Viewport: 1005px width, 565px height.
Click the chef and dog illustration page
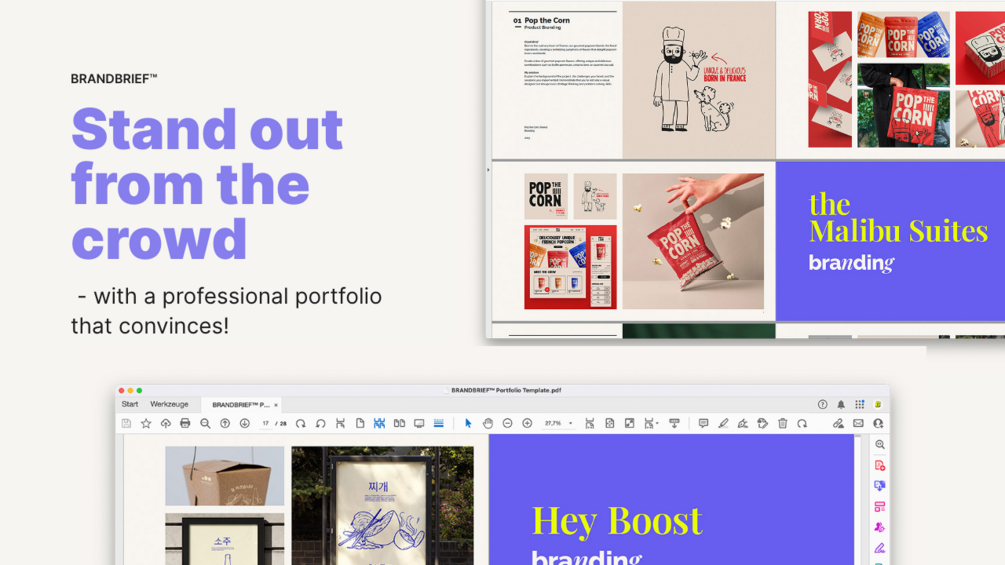[699, 79]
